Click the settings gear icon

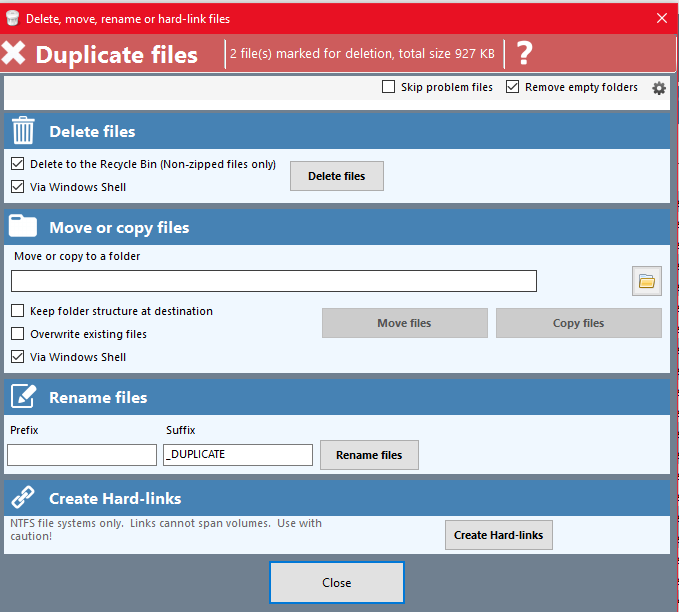[659, 88]
